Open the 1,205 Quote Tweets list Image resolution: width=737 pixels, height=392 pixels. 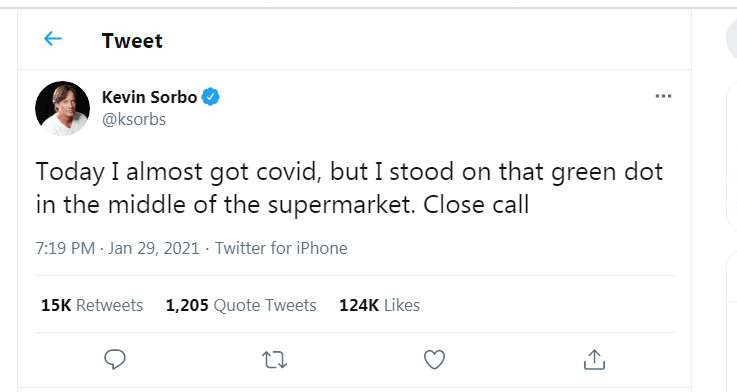point(241,306)
